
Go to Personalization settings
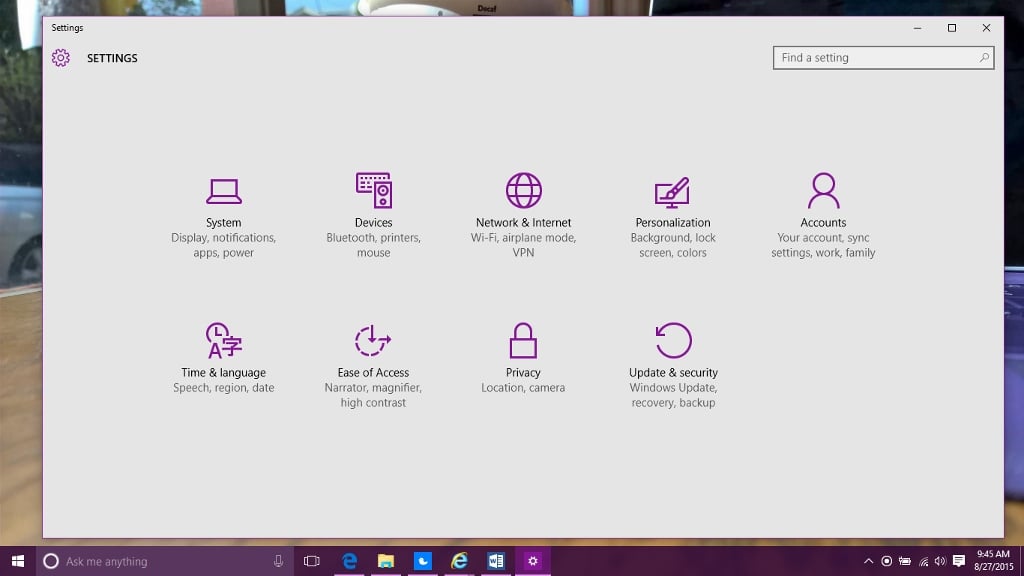[x=673, y=217]
